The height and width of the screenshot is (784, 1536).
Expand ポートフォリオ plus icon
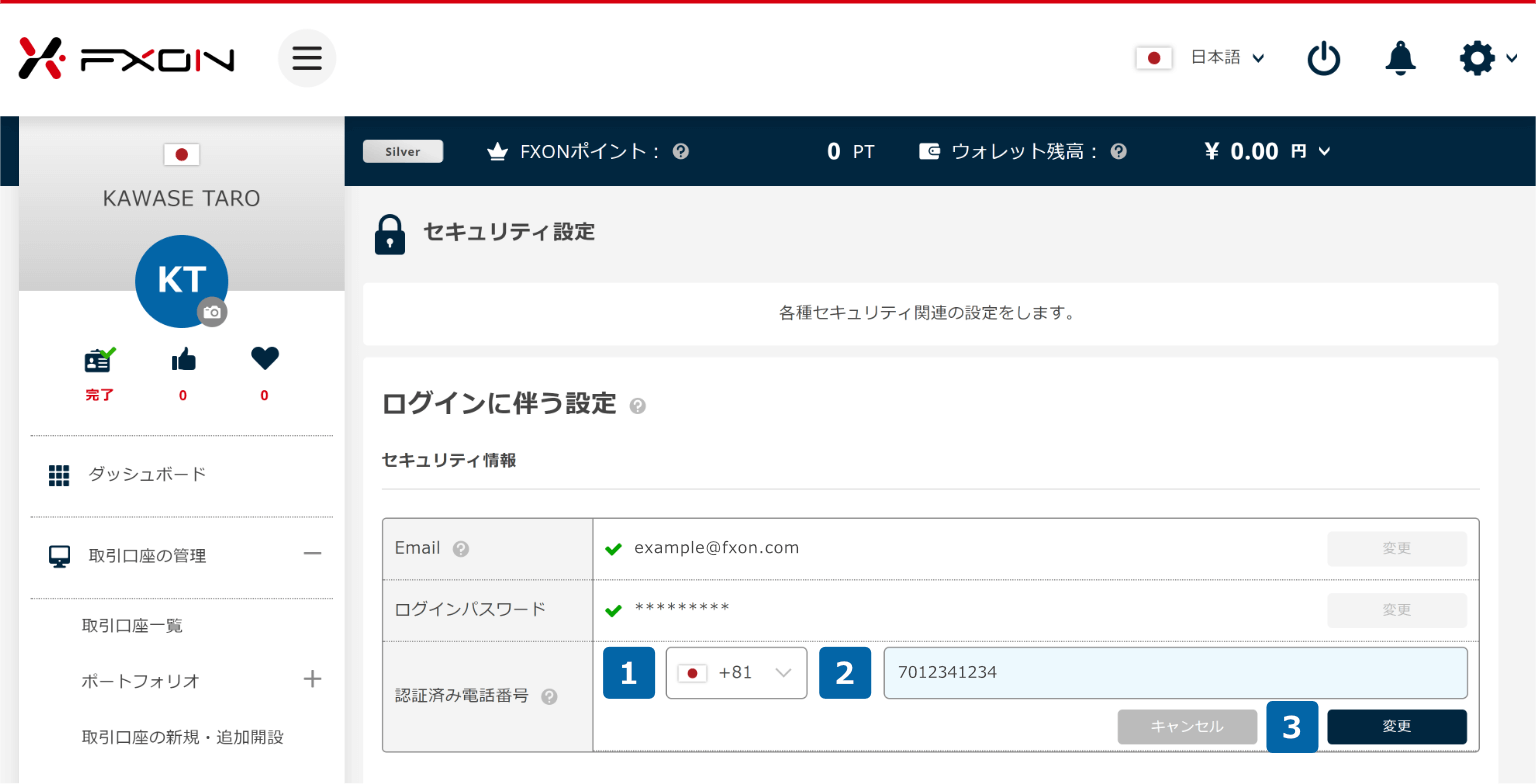click(x=312, y=680)
